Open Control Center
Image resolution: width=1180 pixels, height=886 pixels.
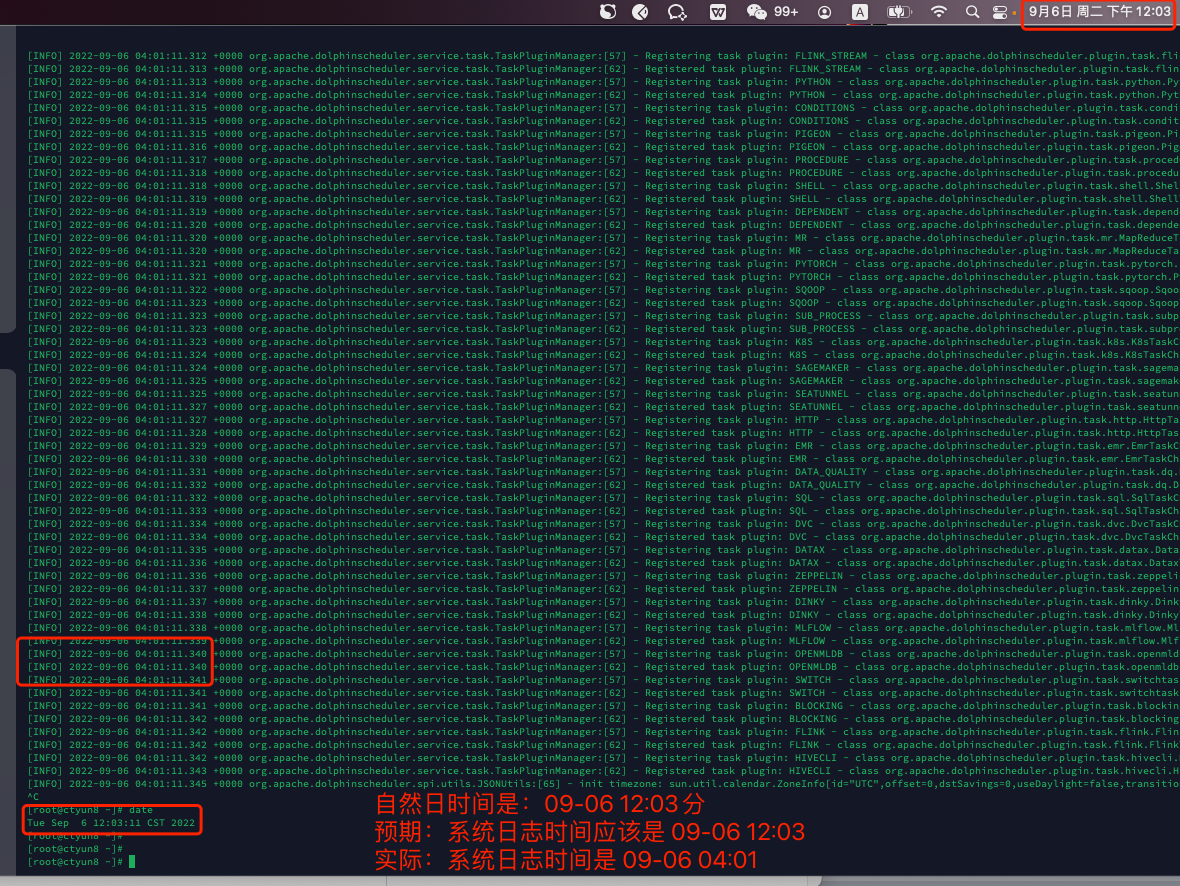(x=1000, y=12)
